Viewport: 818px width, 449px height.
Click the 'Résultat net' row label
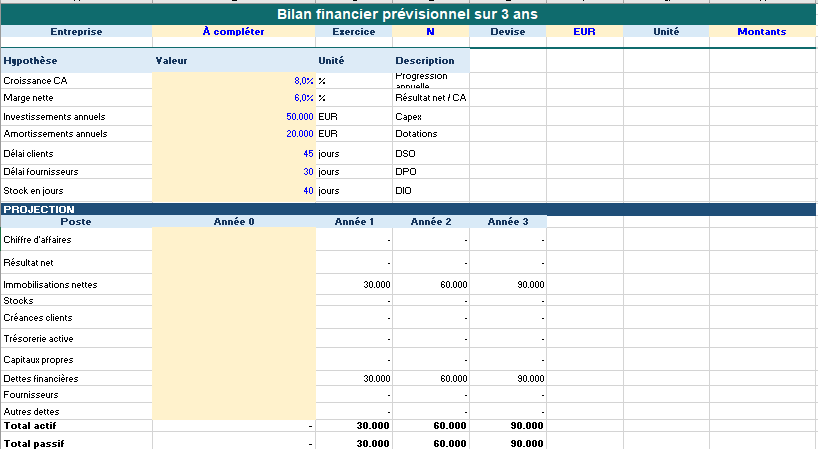point(76,262)
